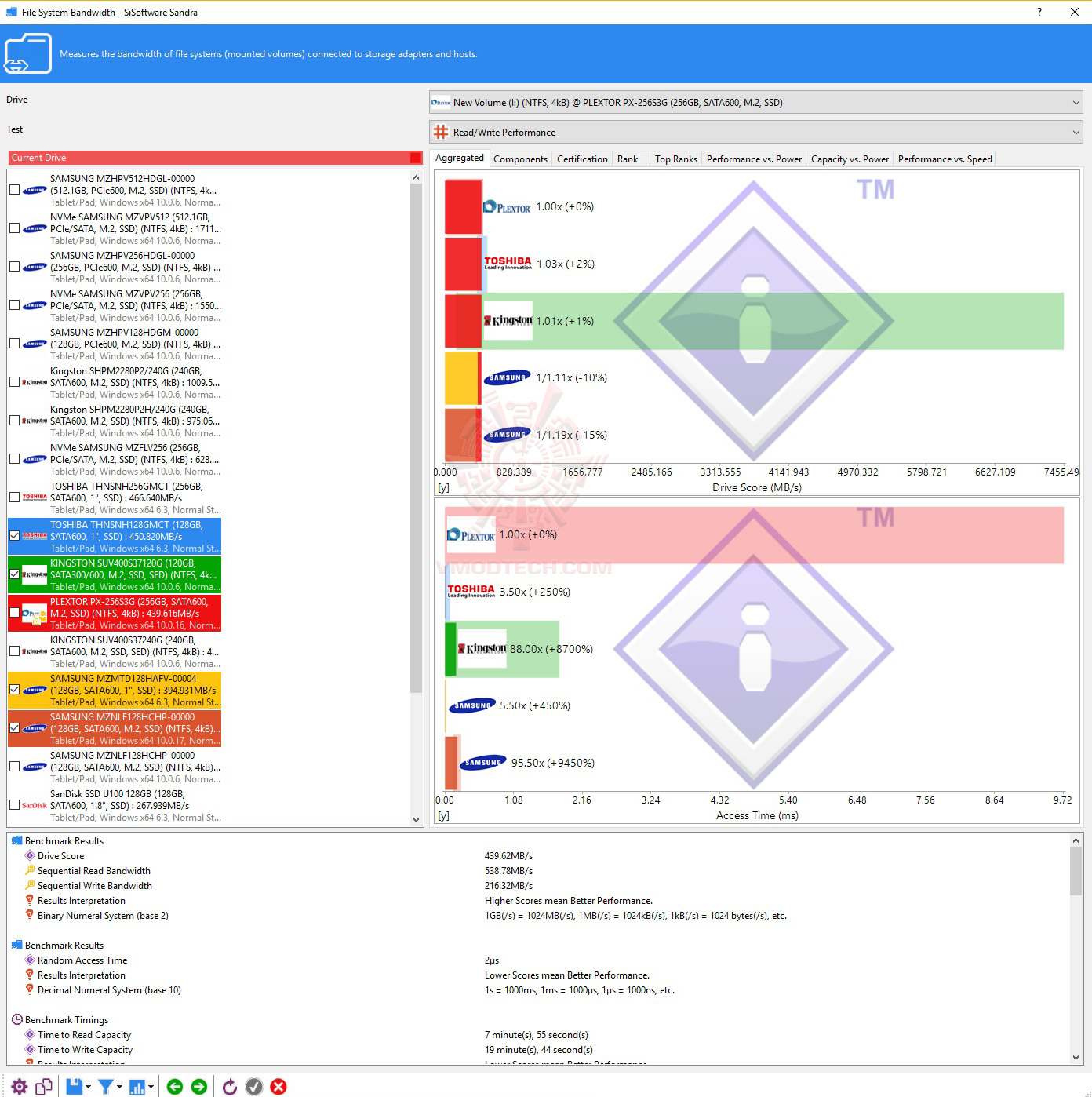1092x1097 pixels.
Task: Click the red cancel X icon
Action: click(x=278, y=1086)
